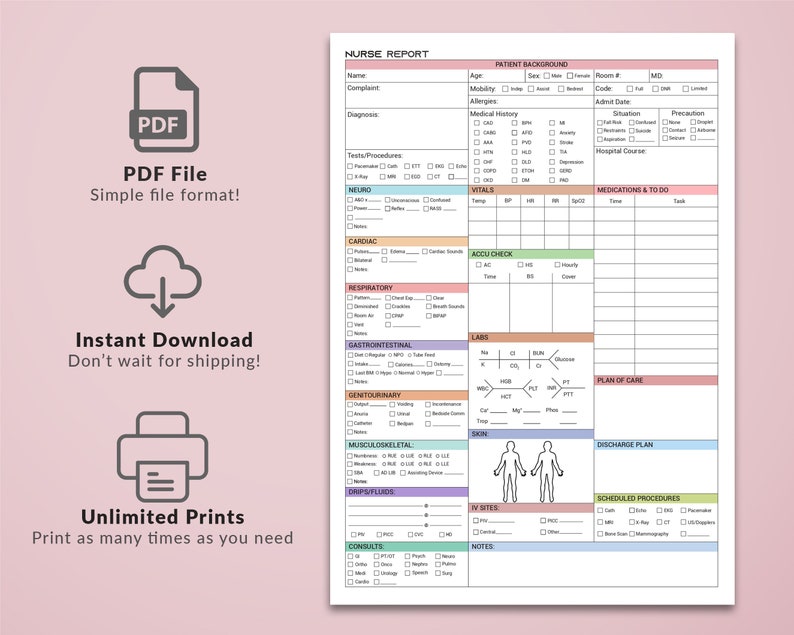This screenshot has width=794, height=635.
Task: Check the Urology consult checkbox
Action: (x=376, y=573)
